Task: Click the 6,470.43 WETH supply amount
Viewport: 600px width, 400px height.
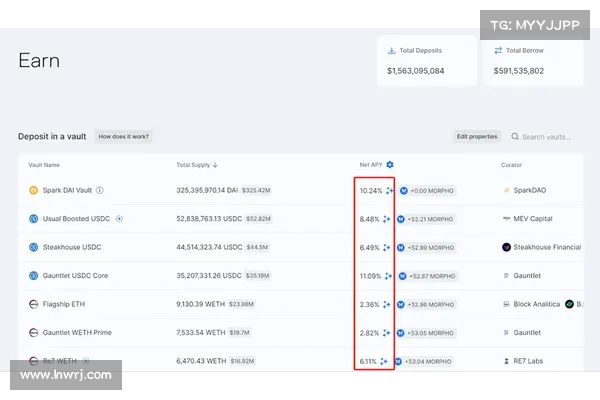Action: click(201, 361)
